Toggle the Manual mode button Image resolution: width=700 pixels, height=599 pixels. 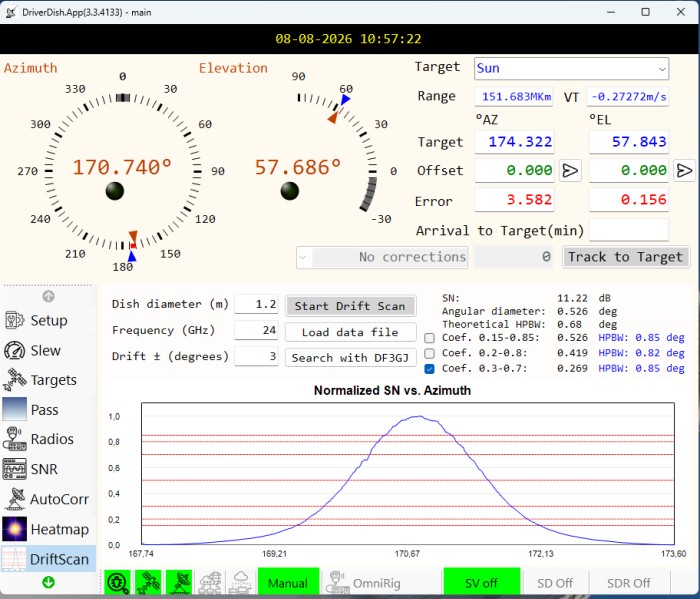[x=288, y=583]
